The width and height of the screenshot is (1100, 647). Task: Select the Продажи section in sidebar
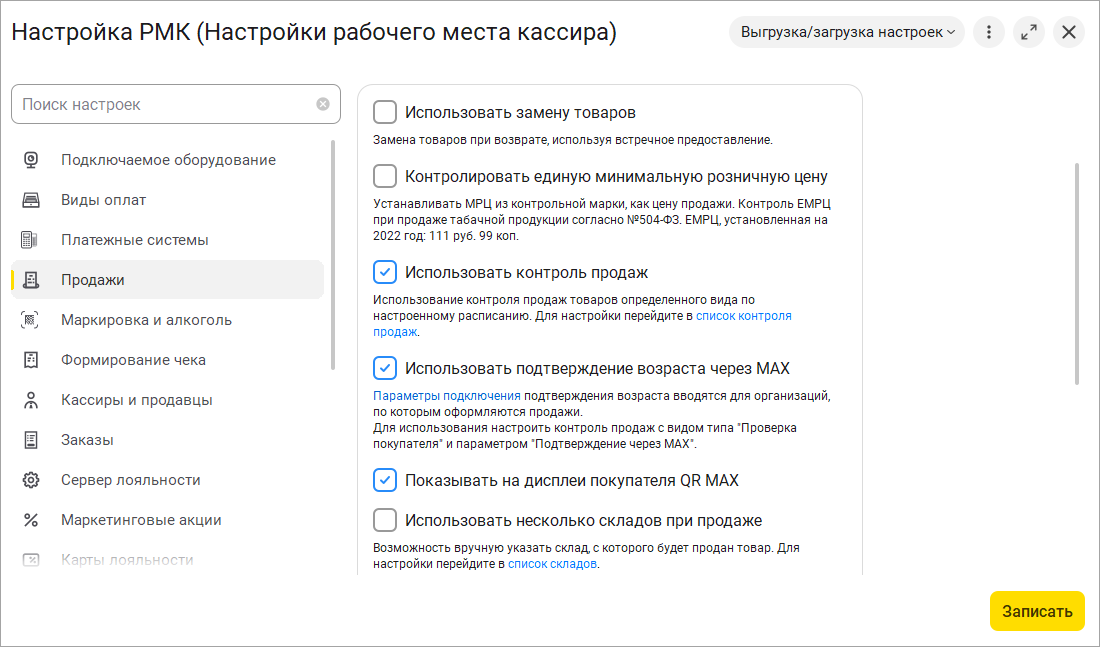coord(92,280)
